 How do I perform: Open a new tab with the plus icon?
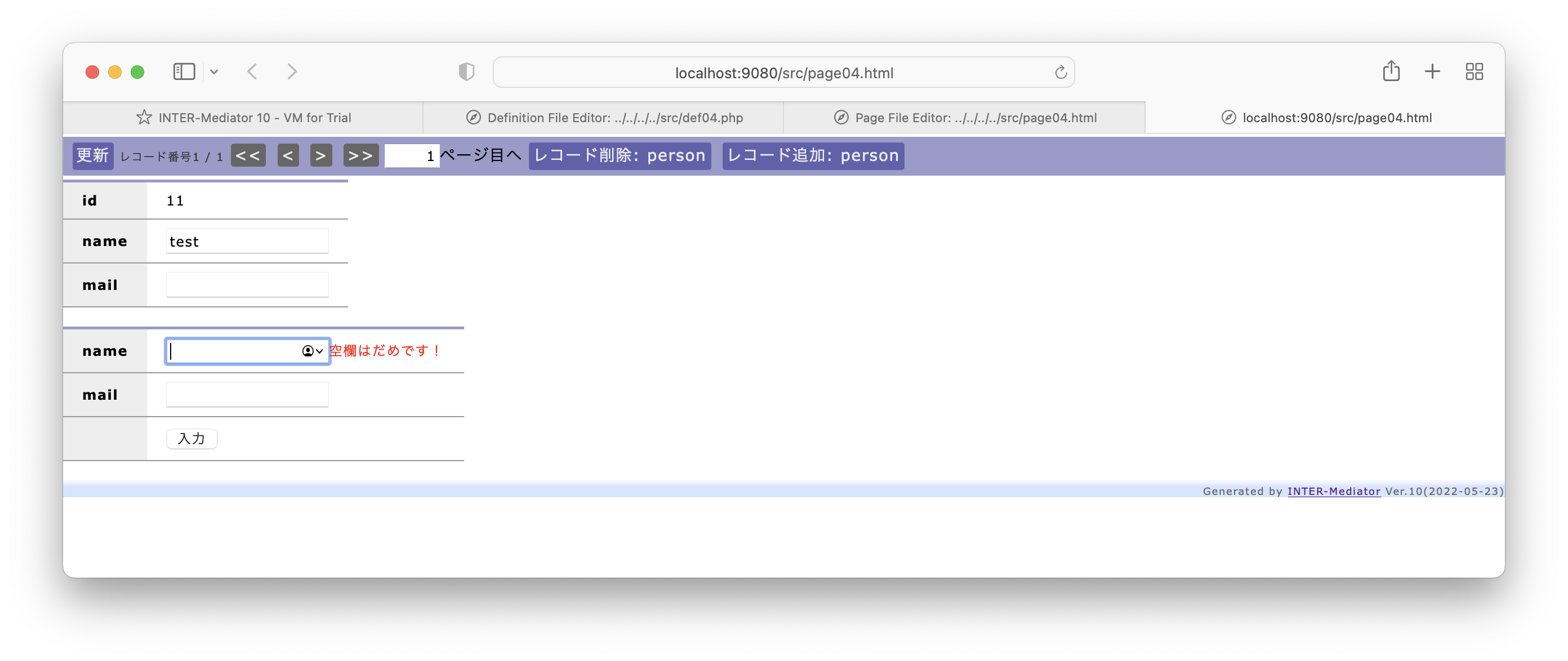click(x=1432, y=72)
